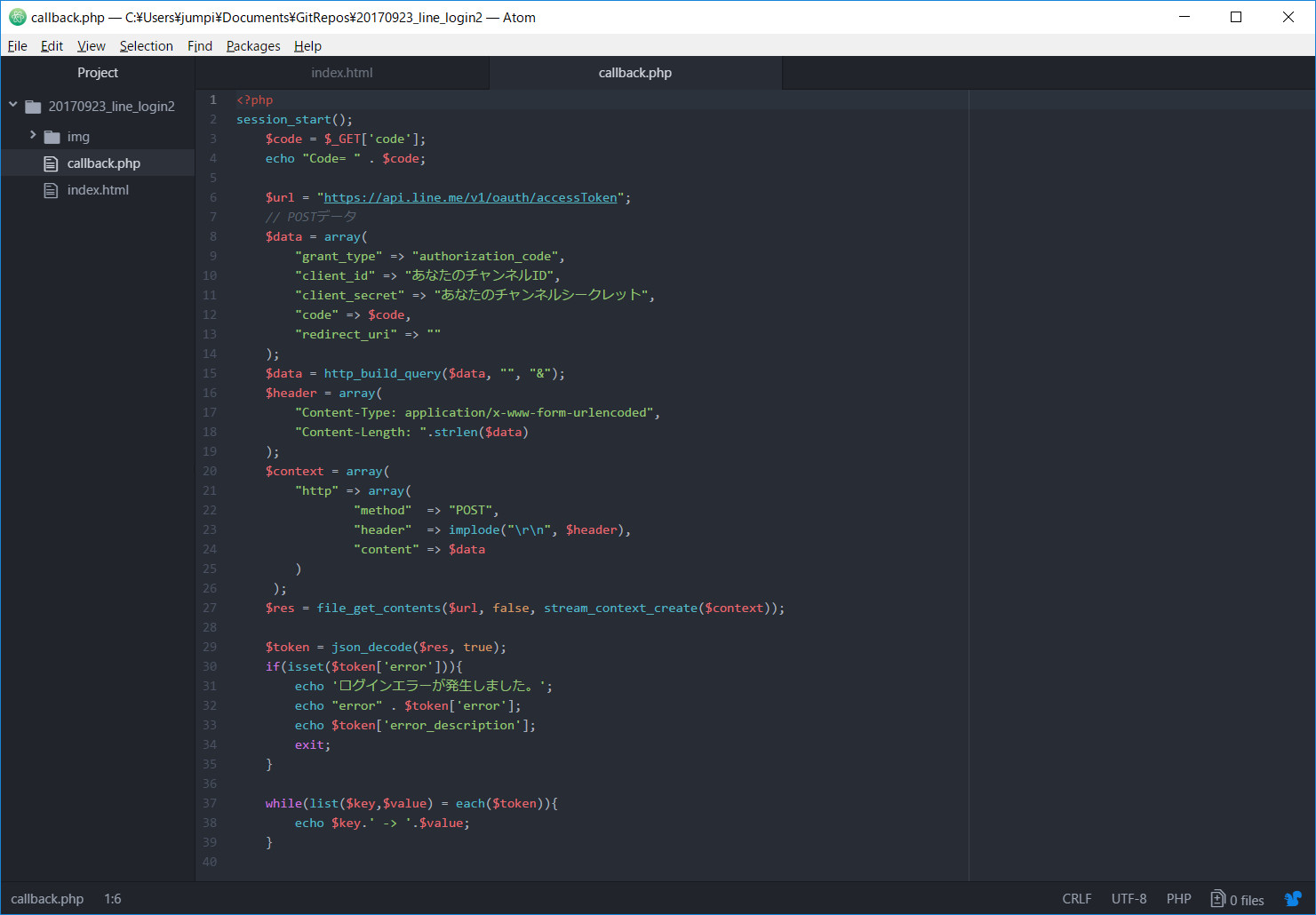Click the UTF-8 encoding selector
The image size is (1316, 915).
(1129, 899)
